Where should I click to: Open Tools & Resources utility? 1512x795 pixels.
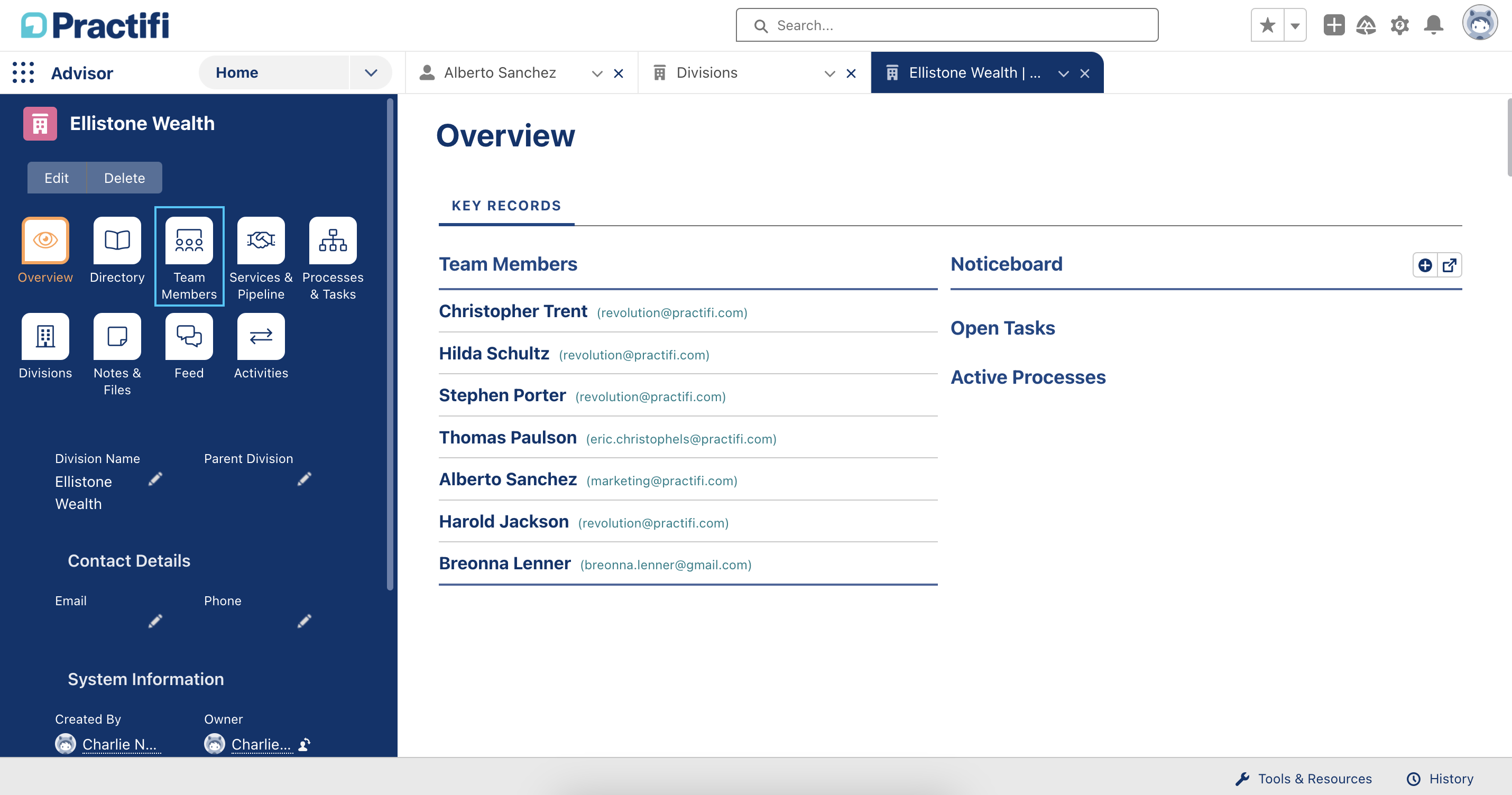(1304, 779)
